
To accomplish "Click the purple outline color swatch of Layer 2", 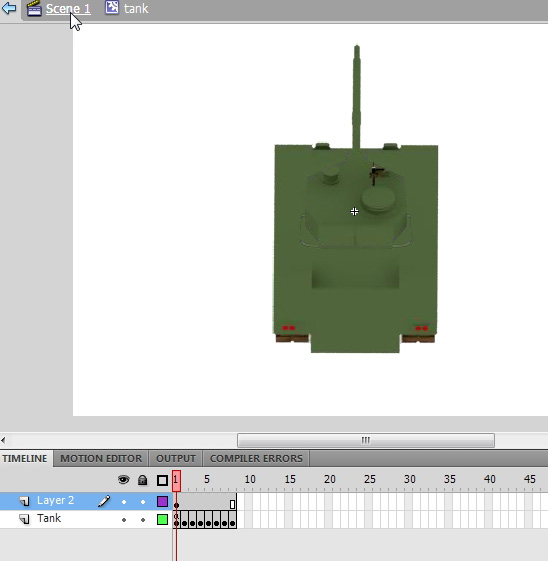I will pos(162,502).
